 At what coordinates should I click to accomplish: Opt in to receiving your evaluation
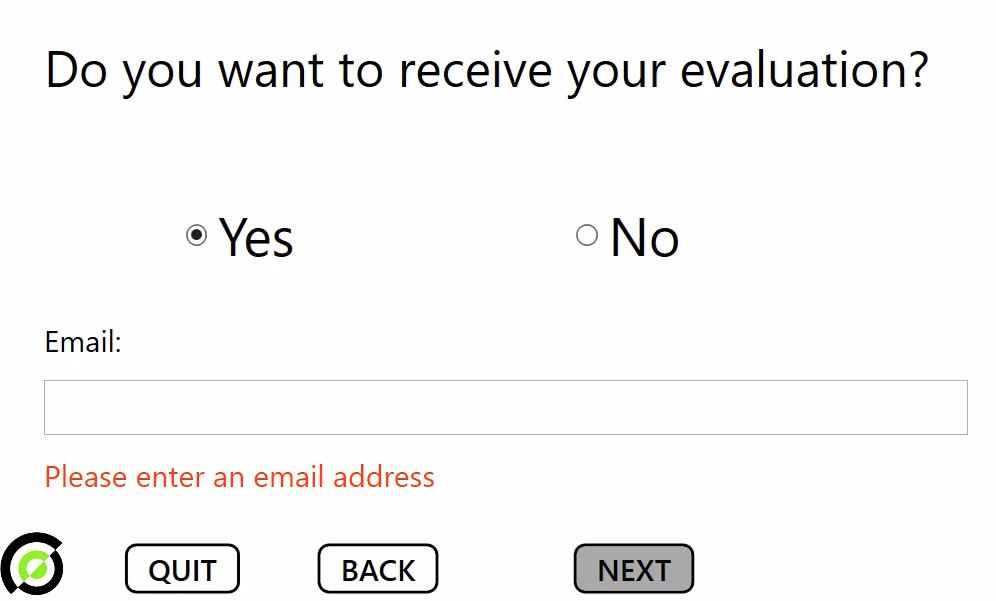pyautogui.click(x=196, y=235)
